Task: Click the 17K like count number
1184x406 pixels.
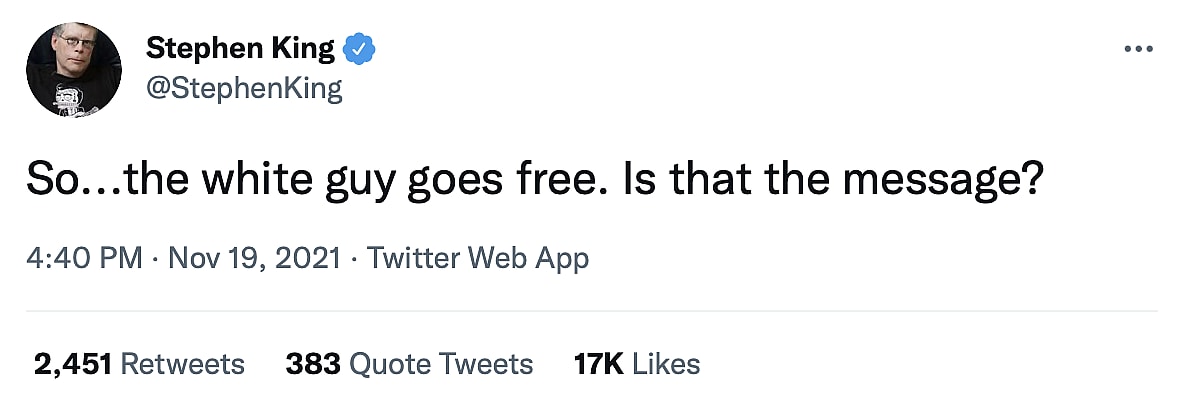Action: (x=598, y=363)
